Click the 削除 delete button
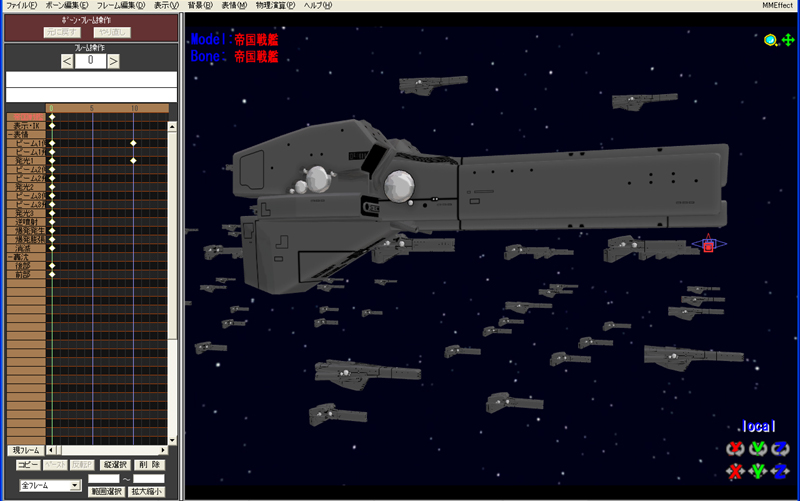The width and height of the screenshot is (800, 501). (149, 465)
